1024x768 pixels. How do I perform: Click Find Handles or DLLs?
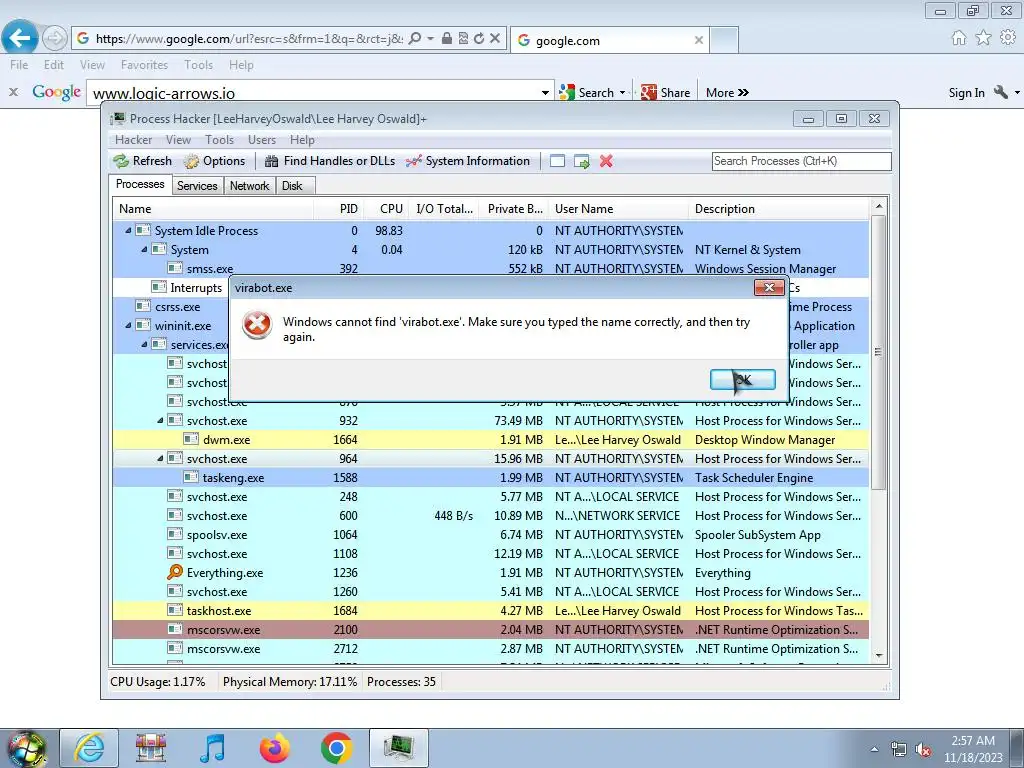tap(330, 161)
